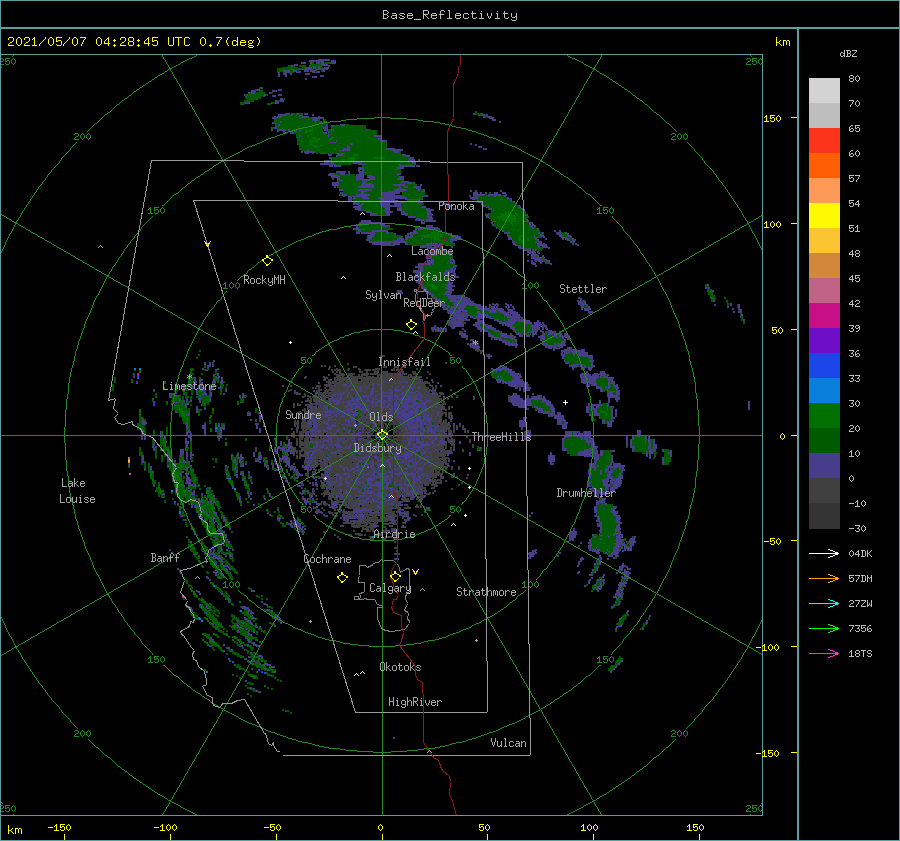Click the Strathmore town label
Viewport: 900px width, 841px height.
pyautogui.click(x=486, y=592)
